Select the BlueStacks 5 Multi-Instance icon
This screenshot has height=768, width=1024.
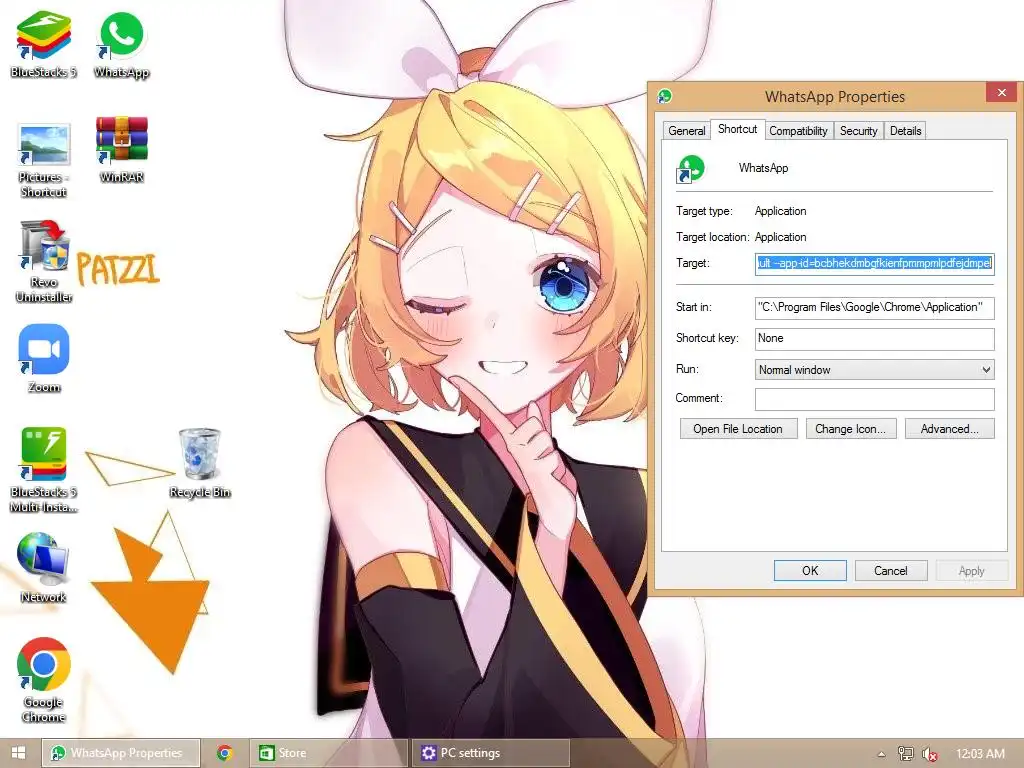coord(43,470)
